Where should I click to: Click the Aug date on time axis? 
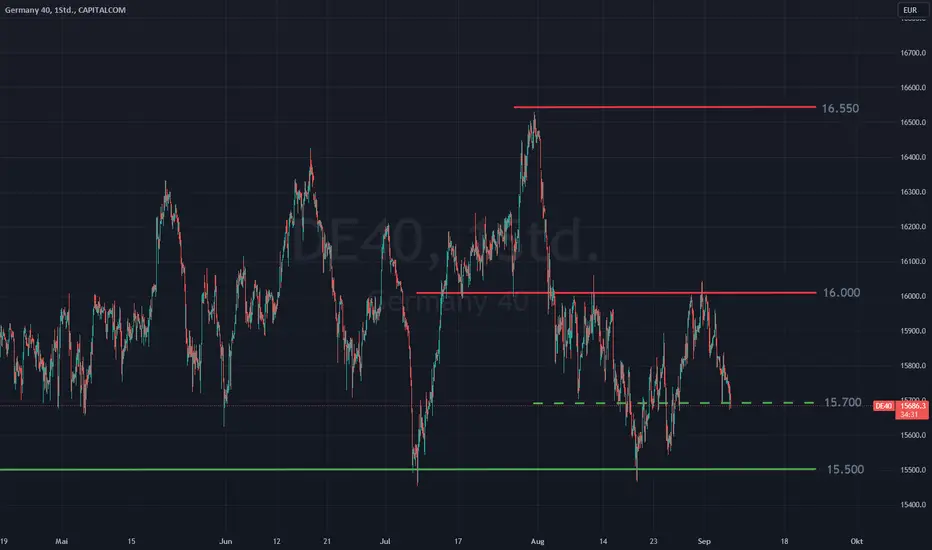(537, 541)
